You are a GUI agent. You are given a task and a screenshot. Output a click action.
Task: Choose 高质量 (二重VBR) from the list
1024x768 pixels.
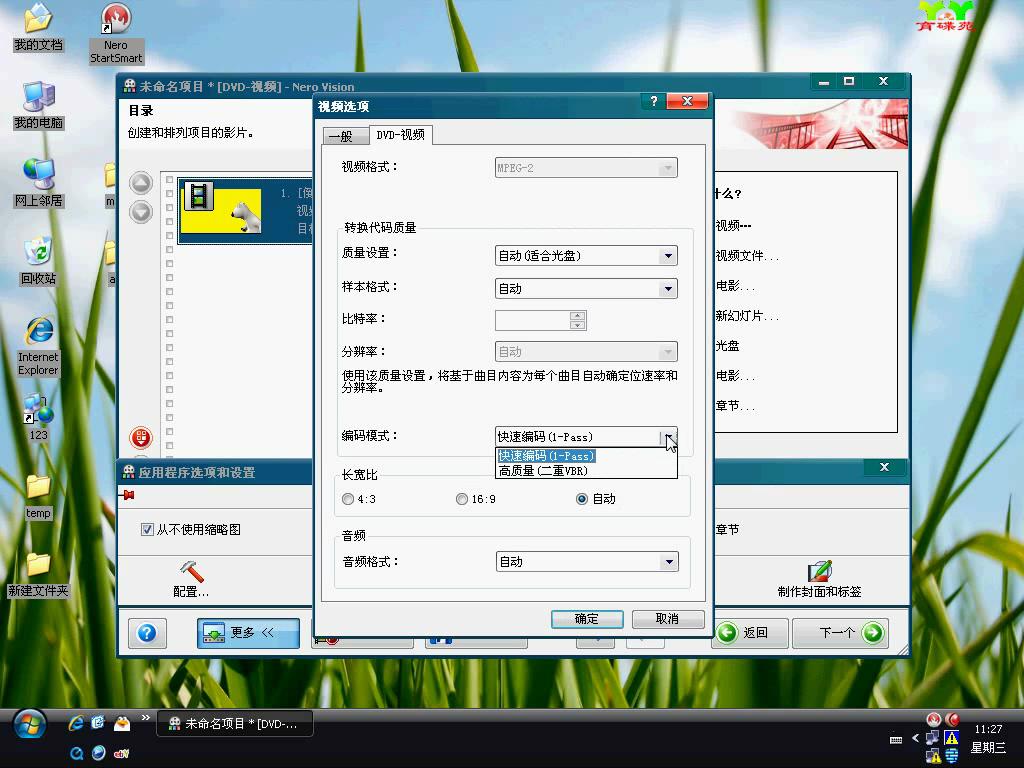click(586, 471)
